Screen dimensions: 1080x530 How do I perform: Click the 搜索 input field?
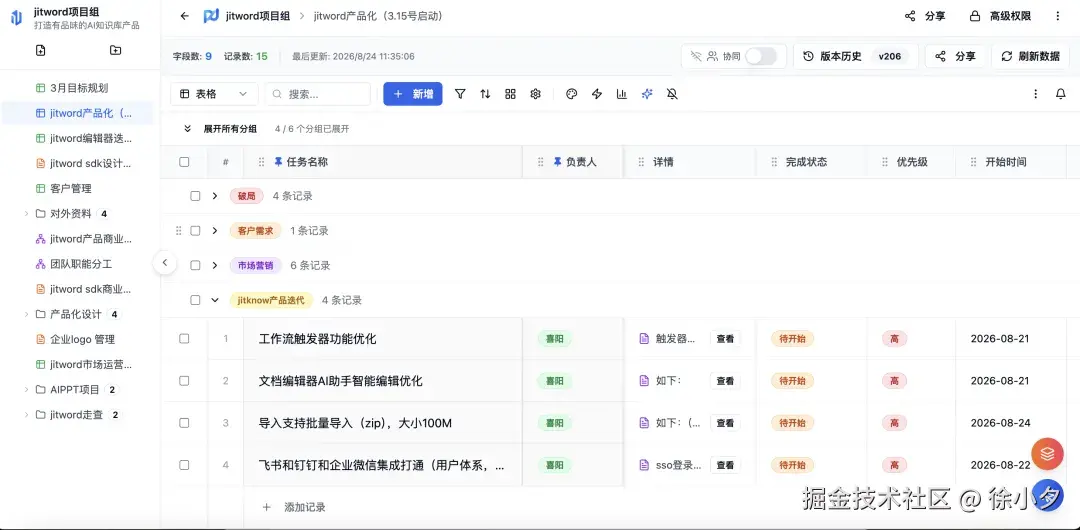coord(318,94)
